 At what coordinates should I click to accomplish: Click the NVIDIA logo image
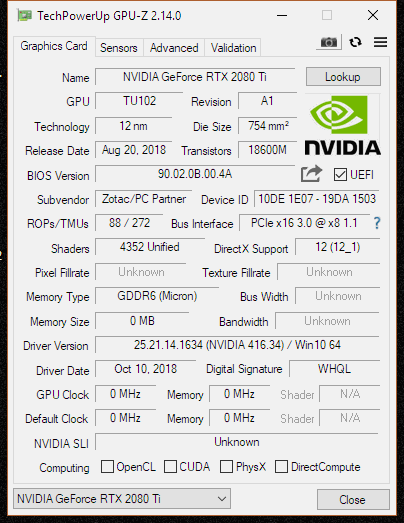tap(343, 125)
